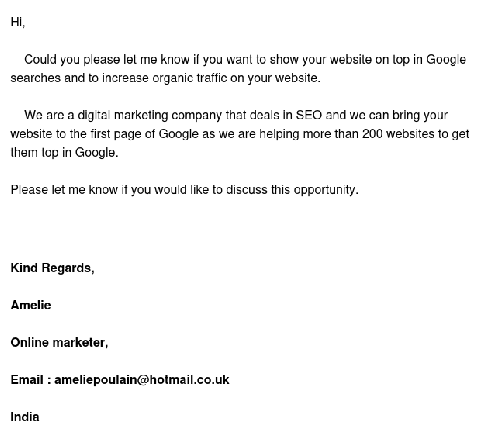Click the word "opportunity" in the last sentence
Viewport: 478px width, 430px height.
[324, 190]
